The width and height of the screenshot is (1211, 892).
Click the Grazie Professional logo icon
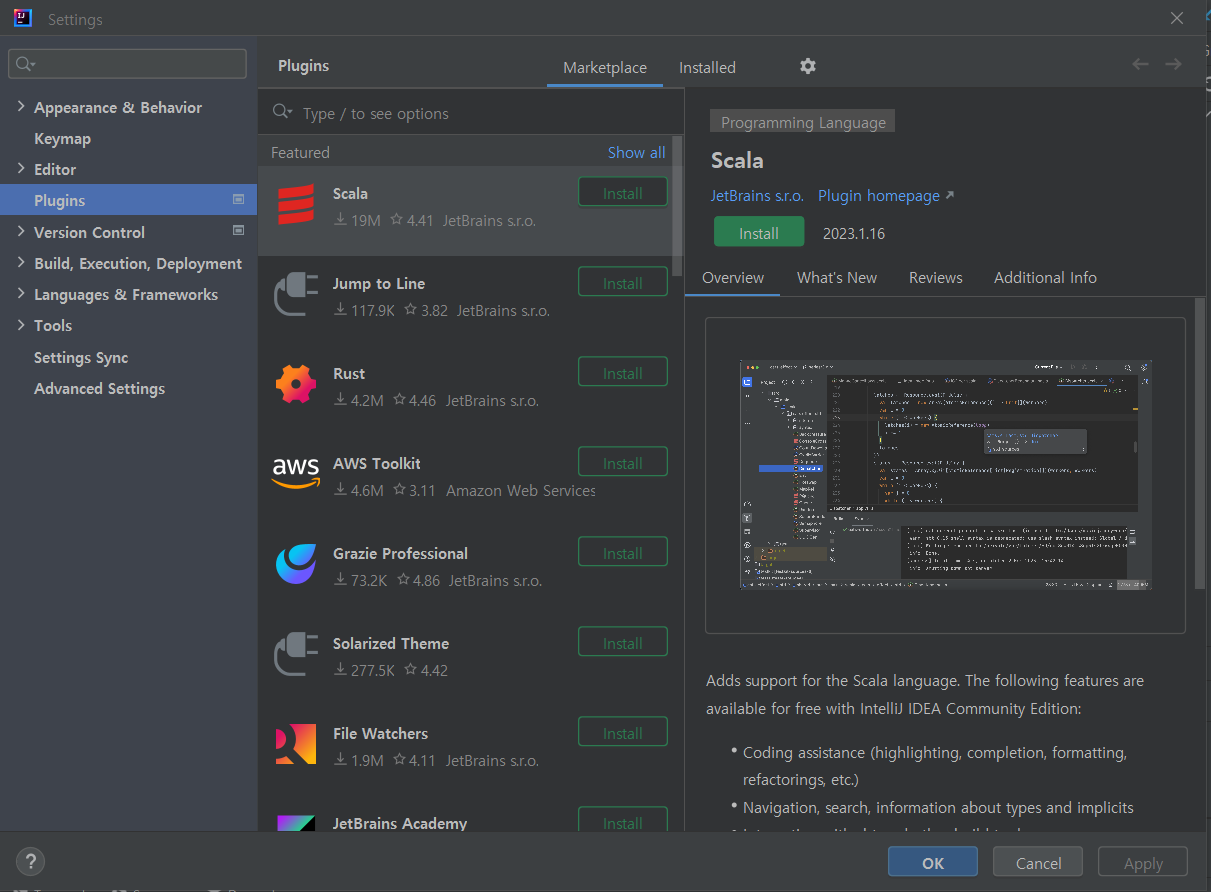click(295, 564)
